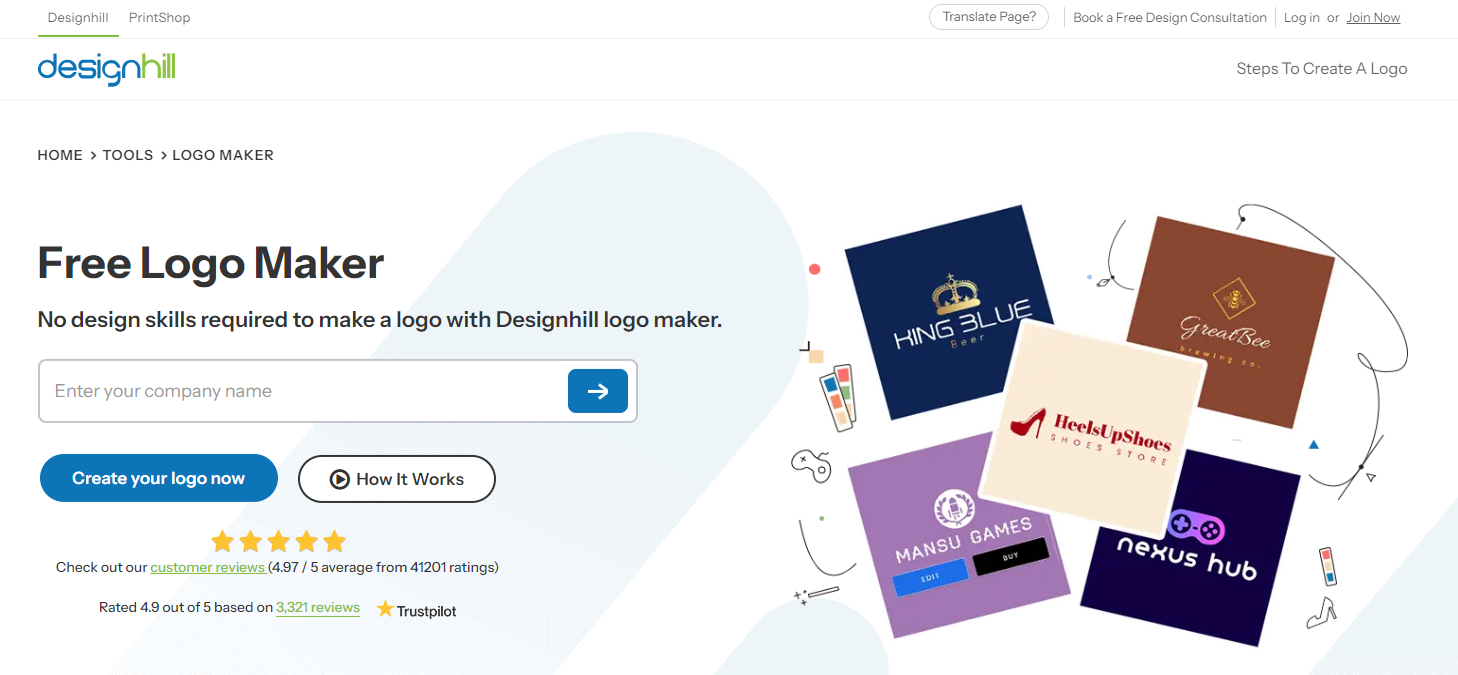Screen dimensions: 1458x675
Task: Click the Log in link
Action: tap(1301, 18)
